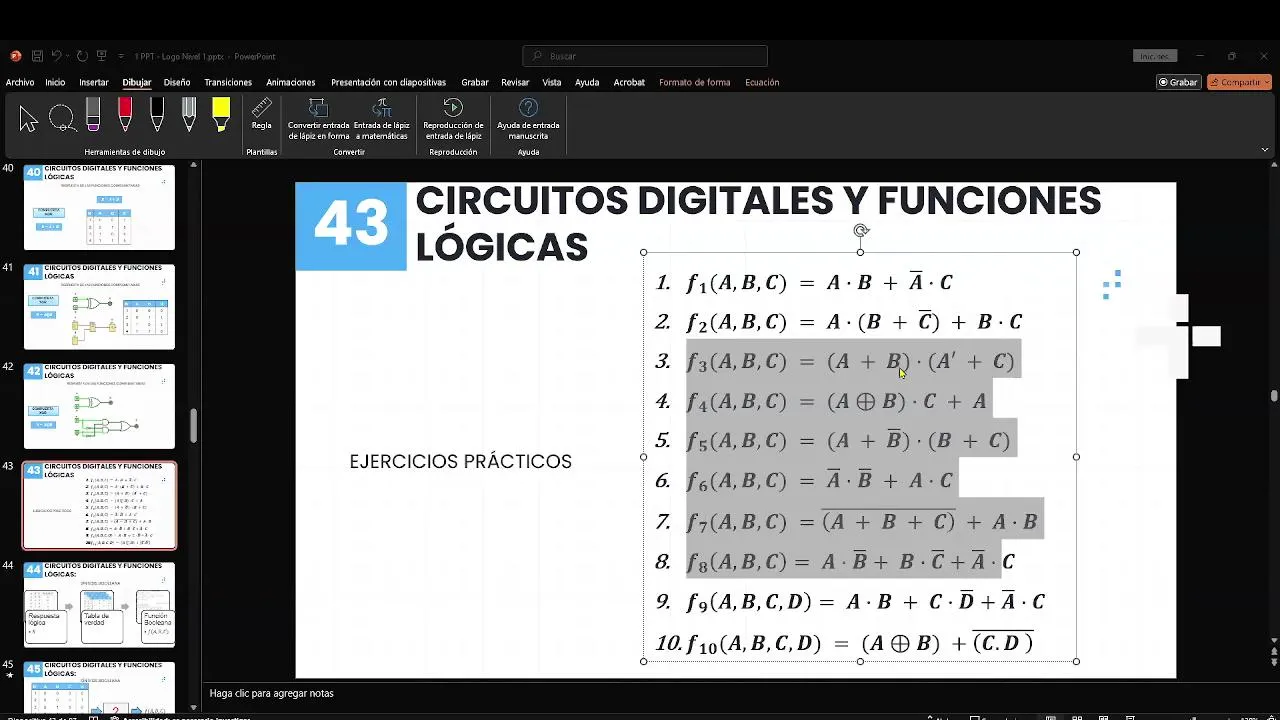Screen dimensions: 1280x720
Task: Click the Undo icon
Action: pyautogui.click(x=57, y=56)
